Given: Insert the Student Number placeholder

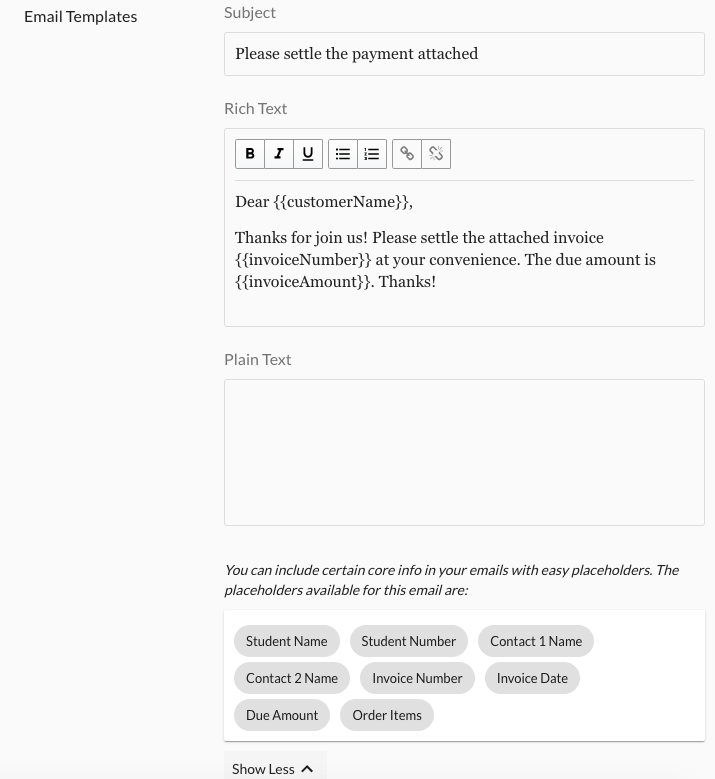Looking at the screenshot, I should pos(408,641).
